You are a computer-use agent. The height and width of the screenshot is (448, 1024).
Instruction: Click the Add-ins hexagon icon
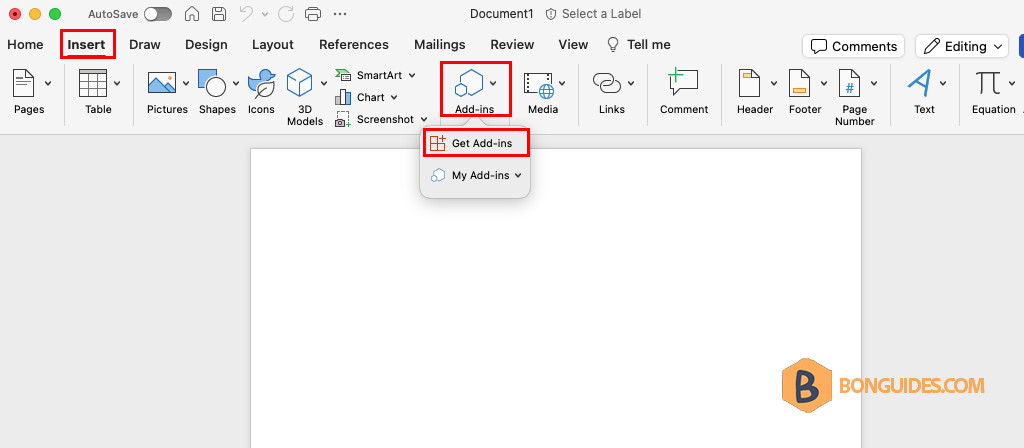pos(469,83)
